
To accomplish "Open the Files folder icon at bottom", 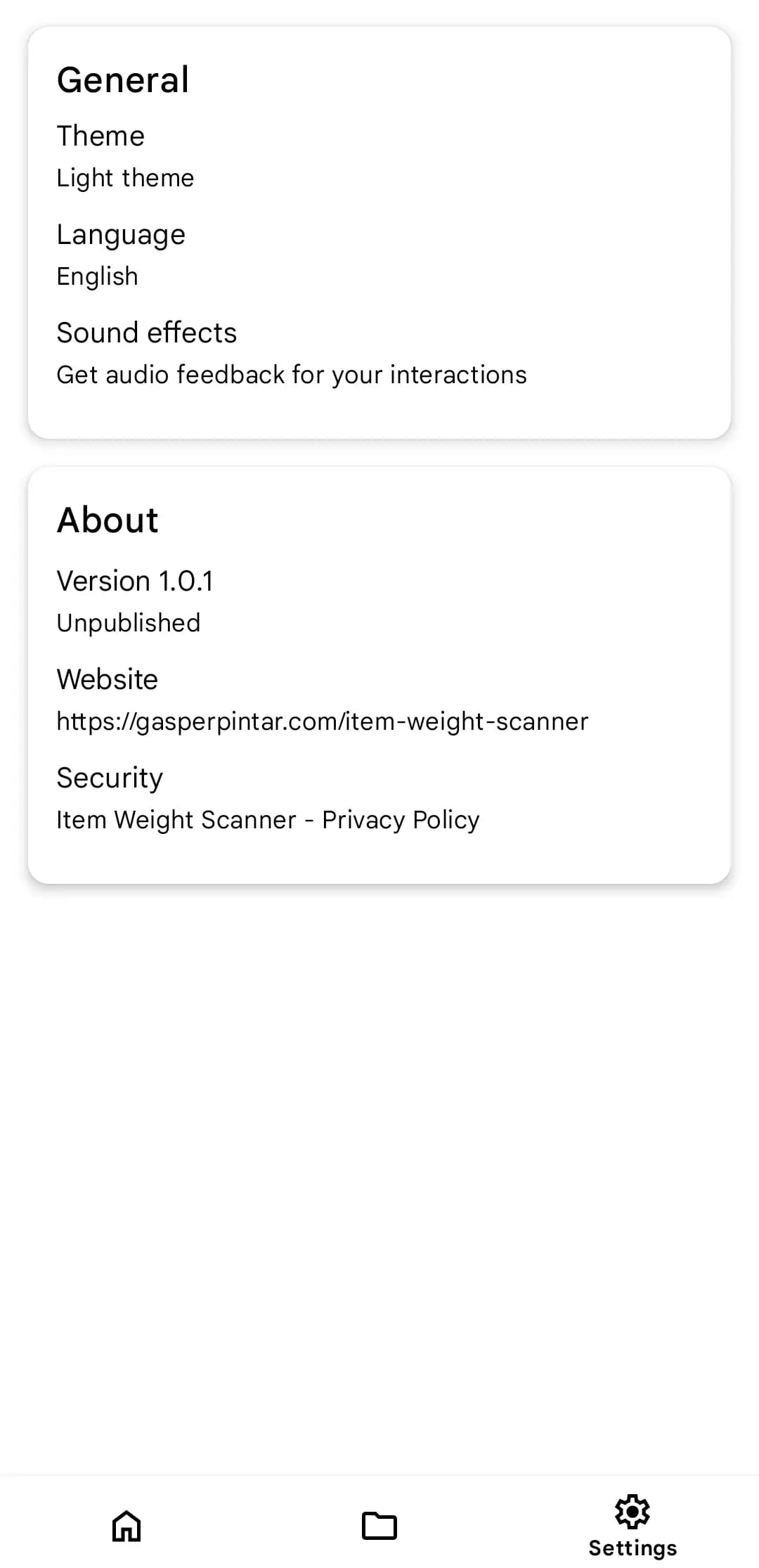I will 379,1526.
